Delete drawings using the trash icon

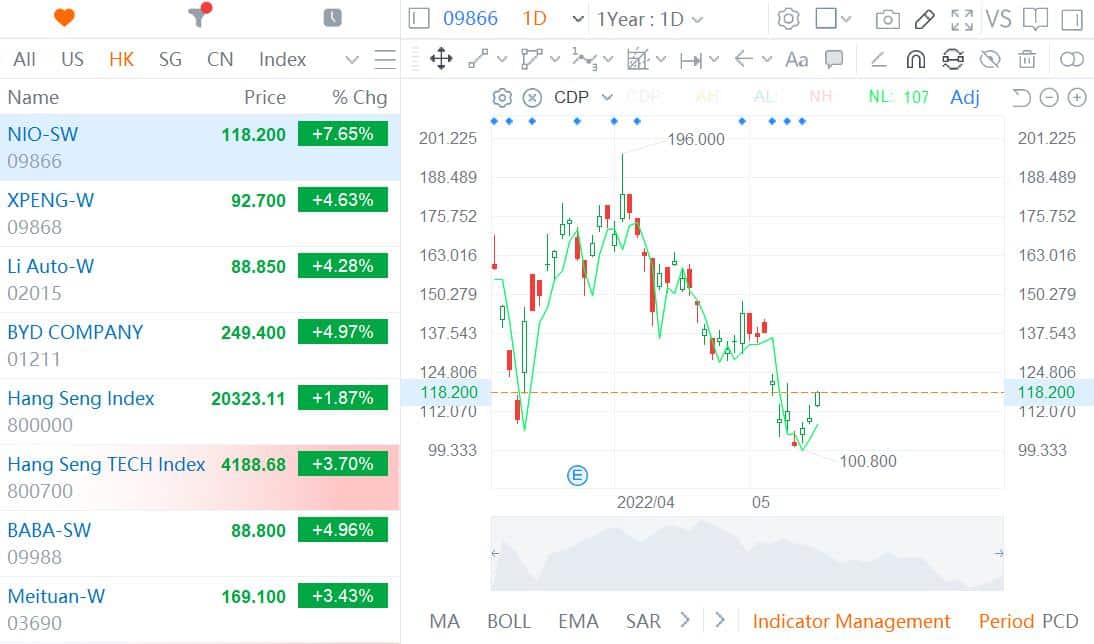[x=1026, y=59]
